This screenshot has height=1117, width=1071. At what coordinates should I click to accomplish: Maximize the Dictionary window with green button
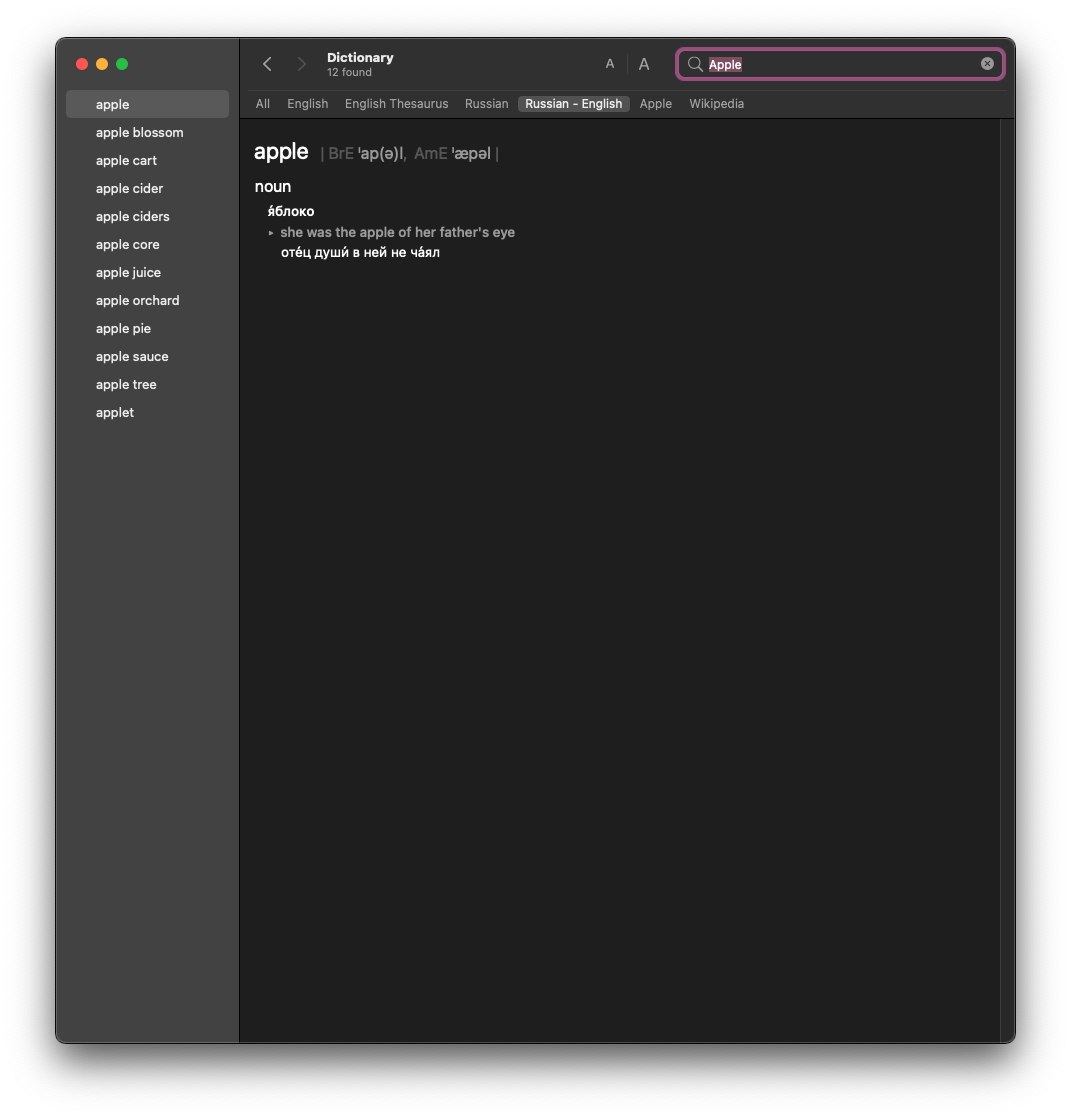(122, 64)
